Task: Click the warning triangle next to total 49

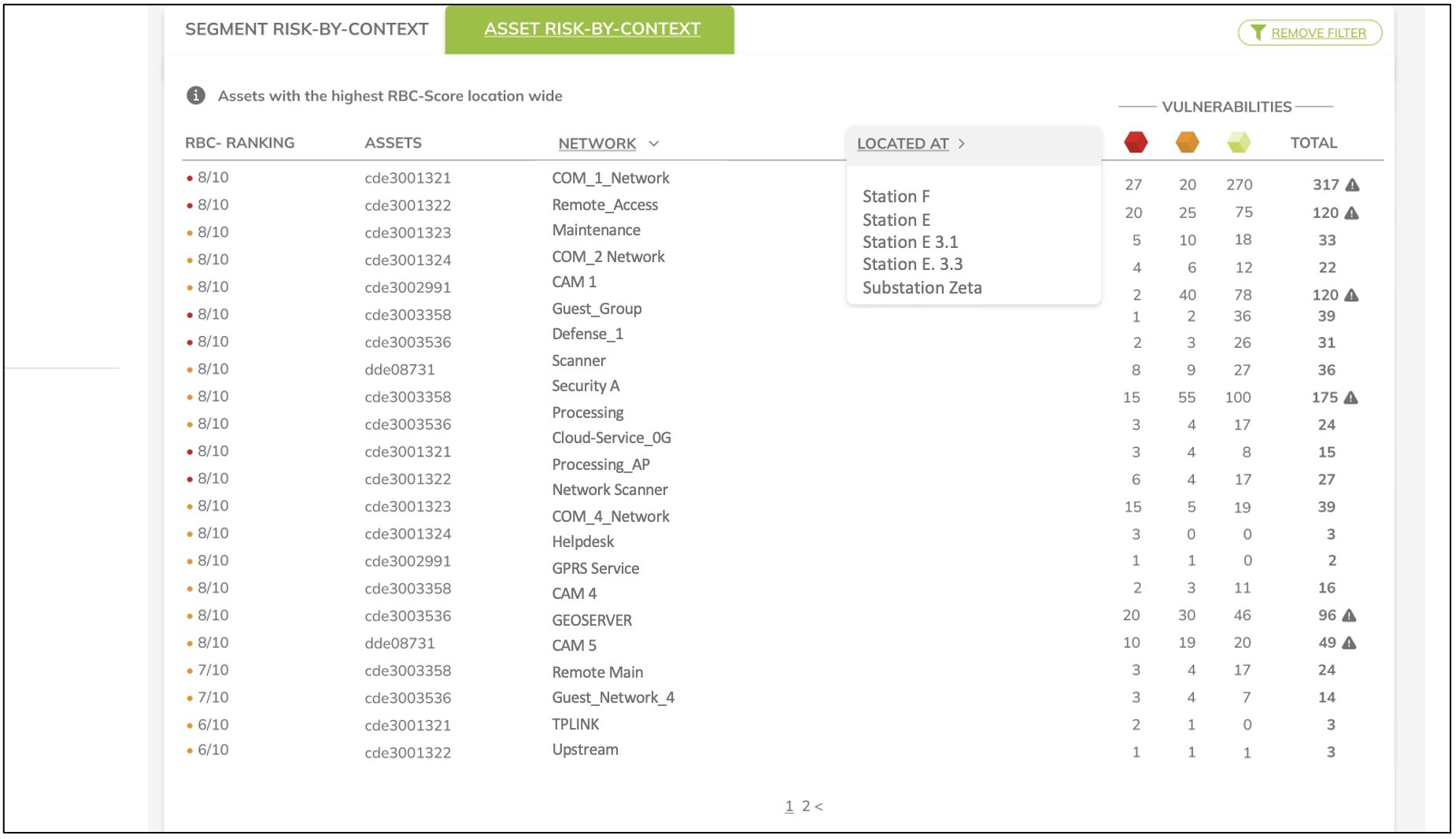Action: point(1349,643)
